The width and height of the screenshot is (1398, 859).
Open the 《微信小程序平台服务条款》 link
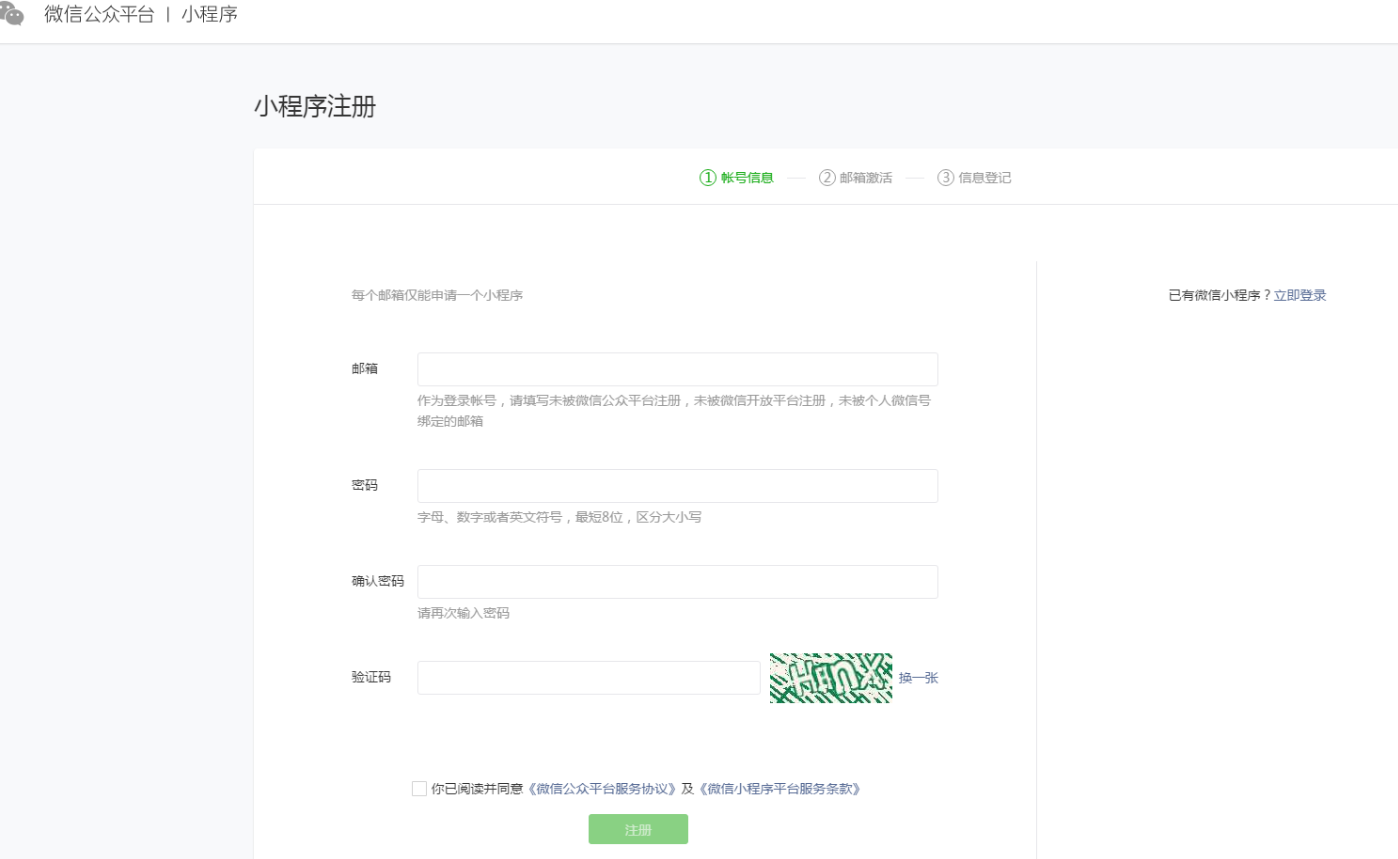(779, 789)
